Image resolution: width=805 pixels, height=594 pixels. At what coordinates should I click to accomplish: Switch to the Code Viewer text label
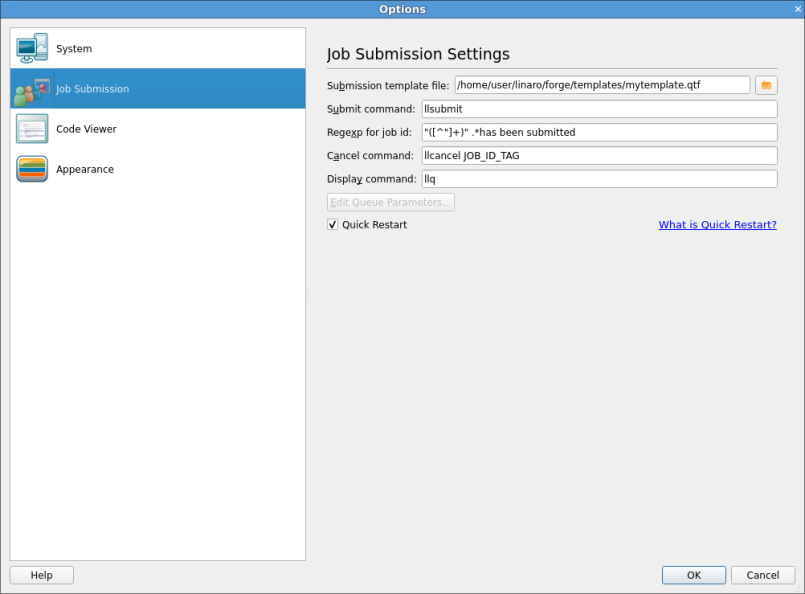pyautogui.click(x=86, y=129)
